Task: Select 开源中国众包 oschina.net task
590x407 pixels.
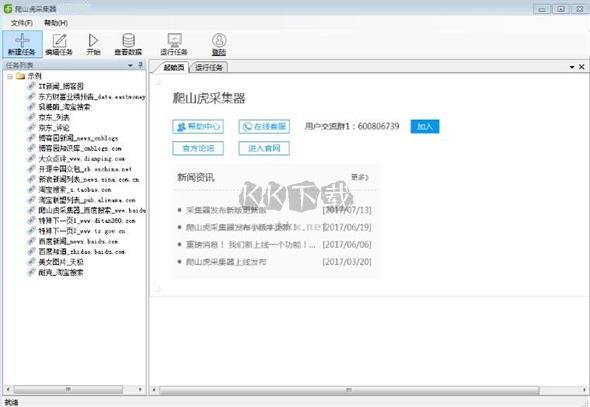Action: click(x=85, y=169)
